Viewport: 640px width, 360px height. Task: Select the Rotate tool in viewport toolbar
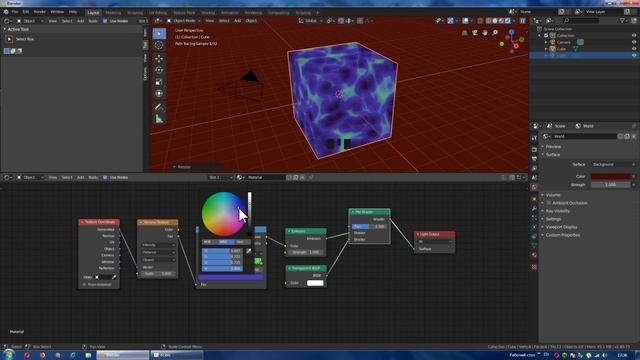tap(159, 70)
